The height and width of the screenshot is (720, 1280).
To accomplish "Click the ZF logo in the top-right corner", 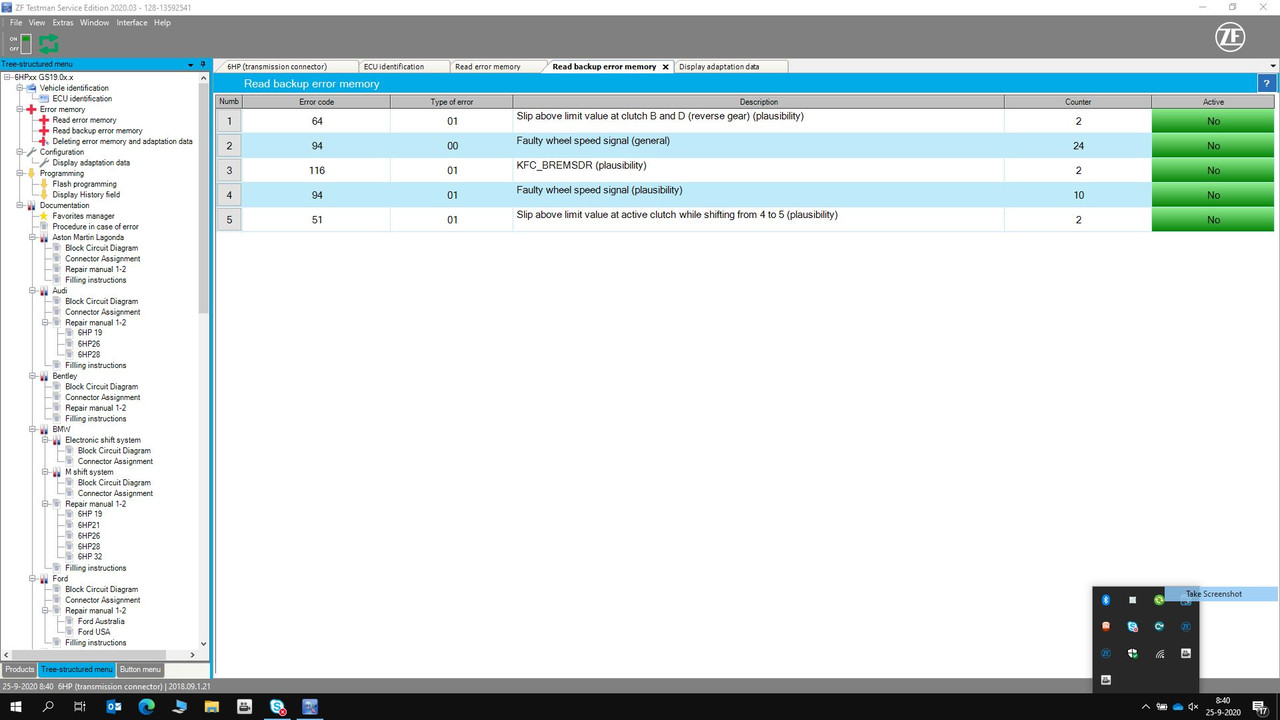I will coord(1230,37).
